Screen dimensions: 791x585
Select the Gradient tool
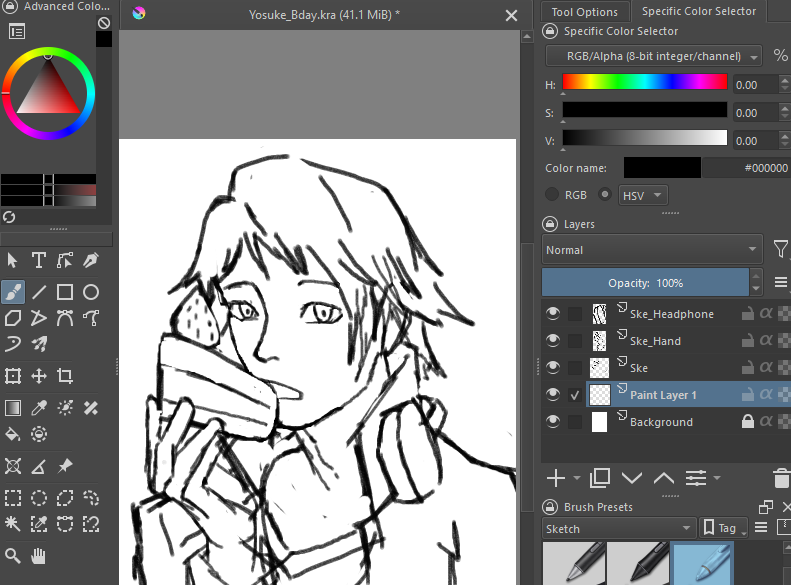click(x=13, y=408)
